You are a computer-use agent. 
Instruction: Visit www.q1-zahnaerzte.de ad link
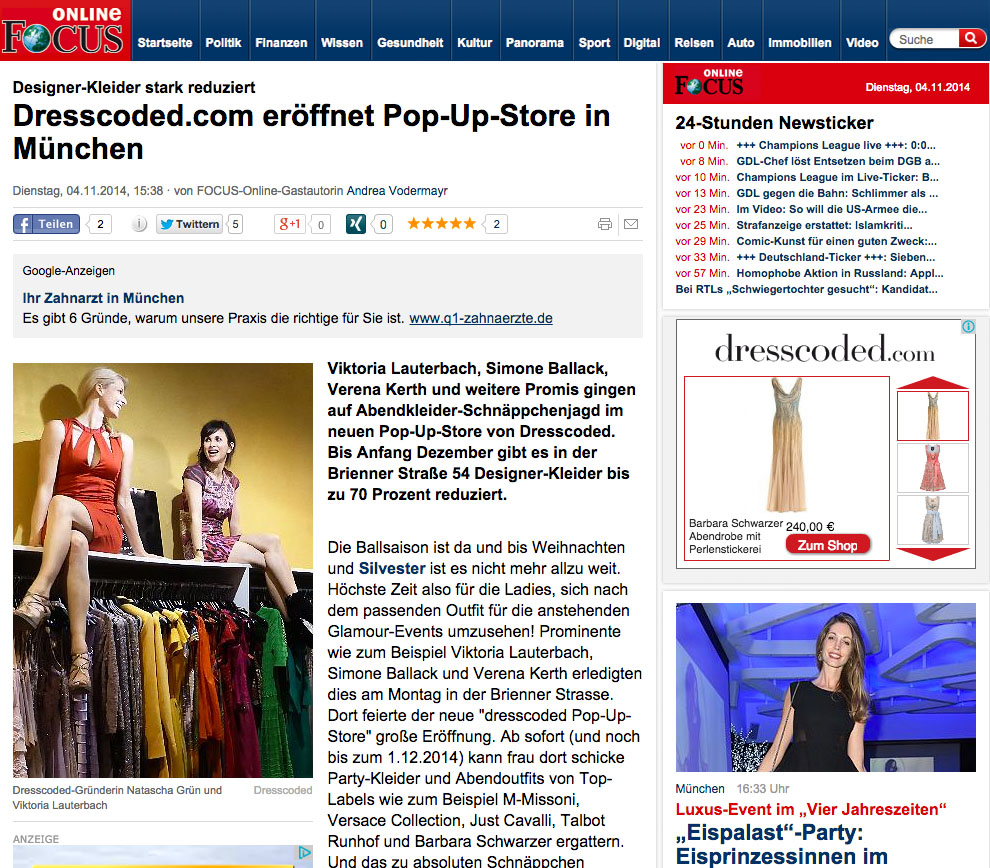tap(481, 318)
